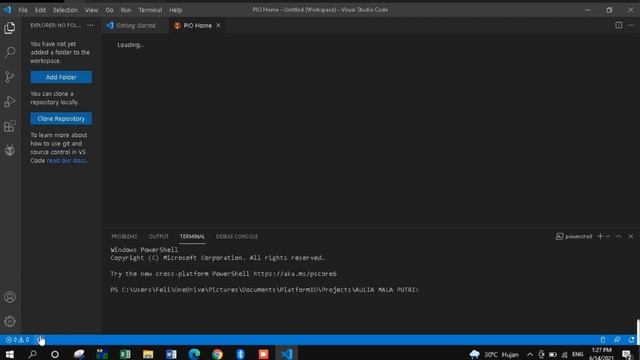Open the Search view in activity bar
The width and height of the screenshot is (640, 360).
(x=10, y=52)
